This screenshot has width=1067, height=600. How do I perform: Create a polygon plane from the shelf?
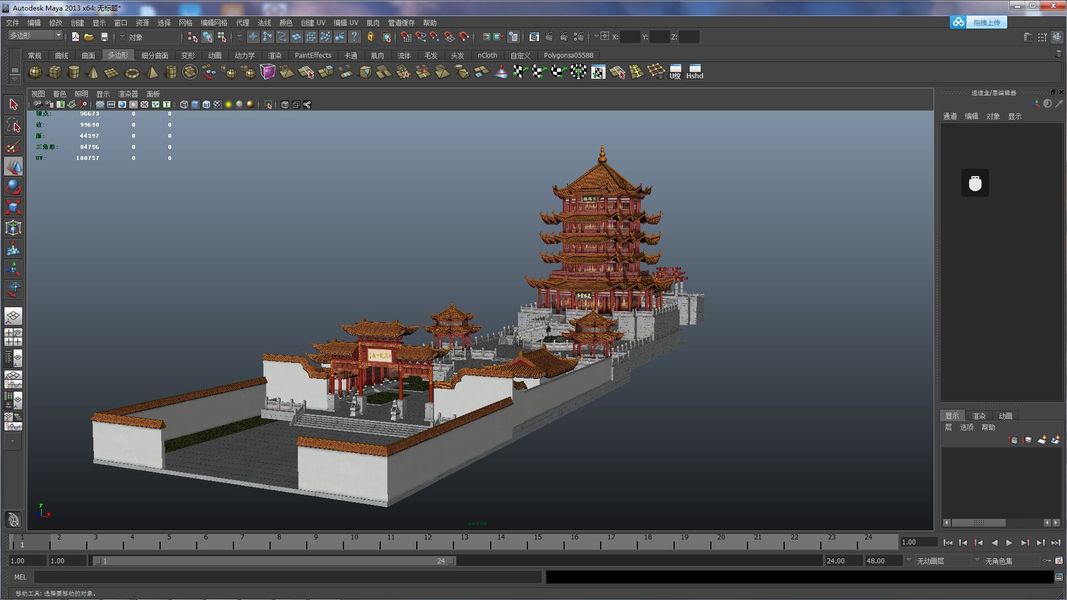point(112,72)
